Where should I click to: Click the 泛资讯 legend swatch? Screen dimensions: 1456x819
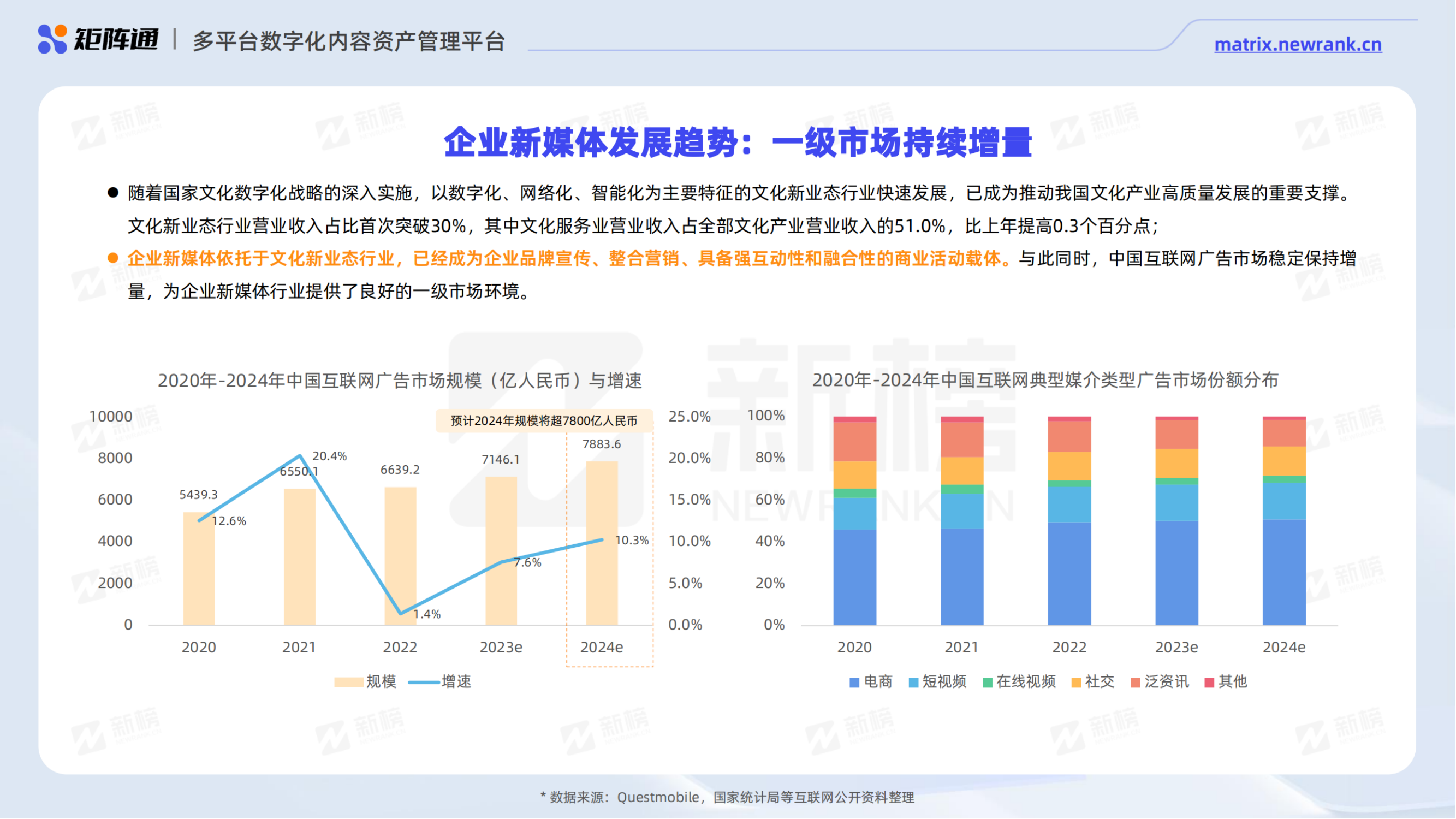pyautogui.click(x=1136, y=682)
